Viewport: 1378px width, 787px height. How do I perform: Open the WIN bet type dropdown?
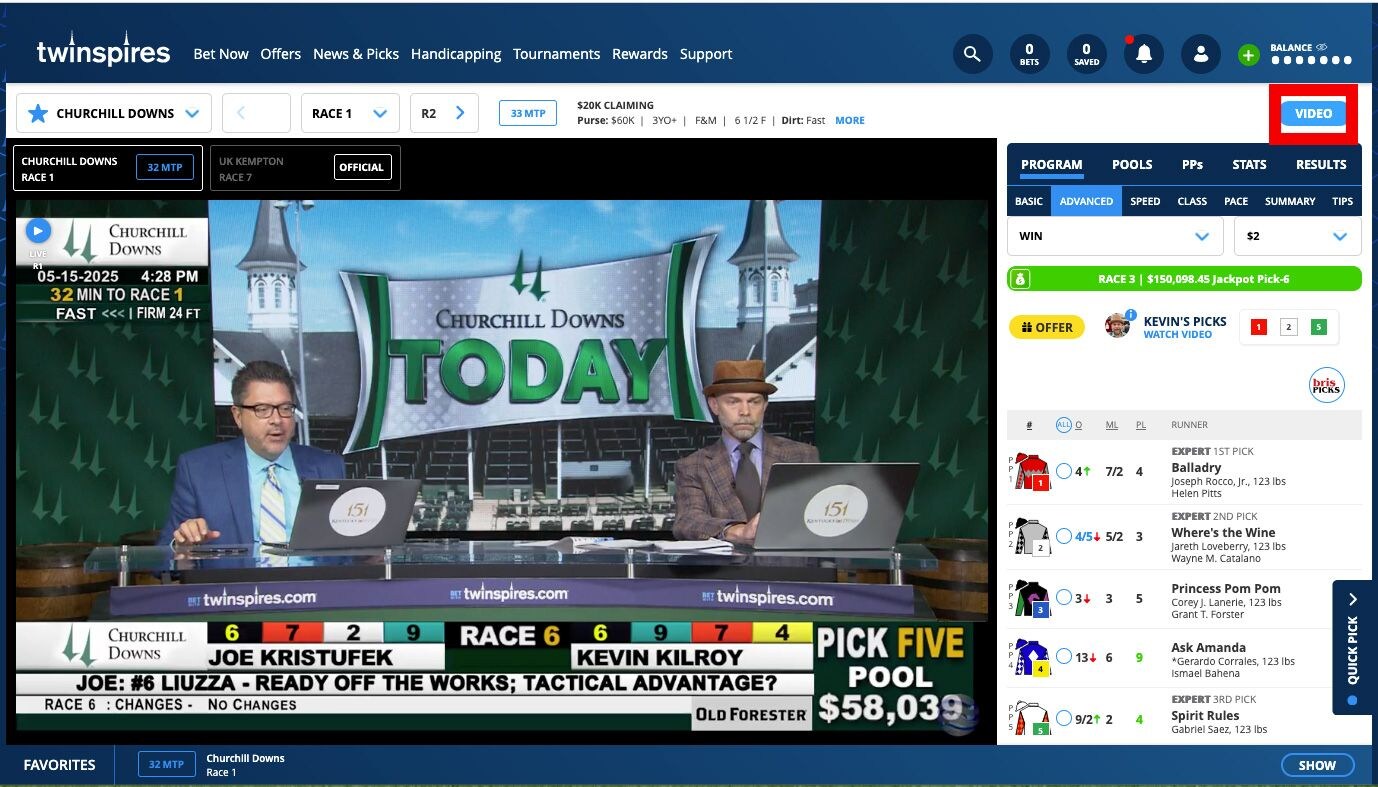point(1115,236)
